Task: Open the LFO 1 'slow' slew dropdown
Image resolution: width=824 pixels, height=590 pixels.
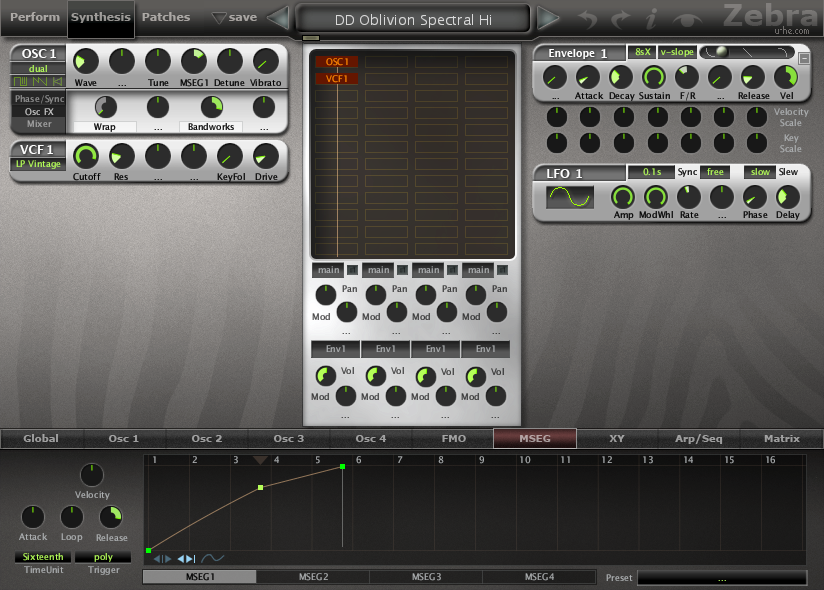Action: (x=760, y=172)
